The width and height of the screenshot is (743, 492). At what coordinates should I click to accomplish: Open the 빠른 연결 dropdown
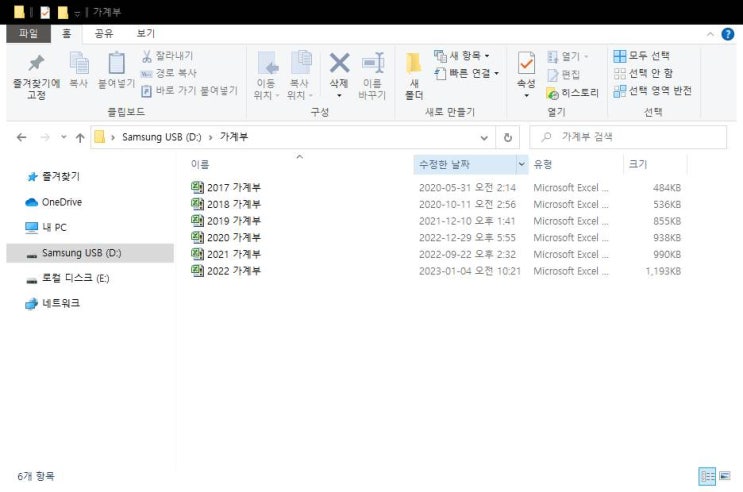click(467, 73)
